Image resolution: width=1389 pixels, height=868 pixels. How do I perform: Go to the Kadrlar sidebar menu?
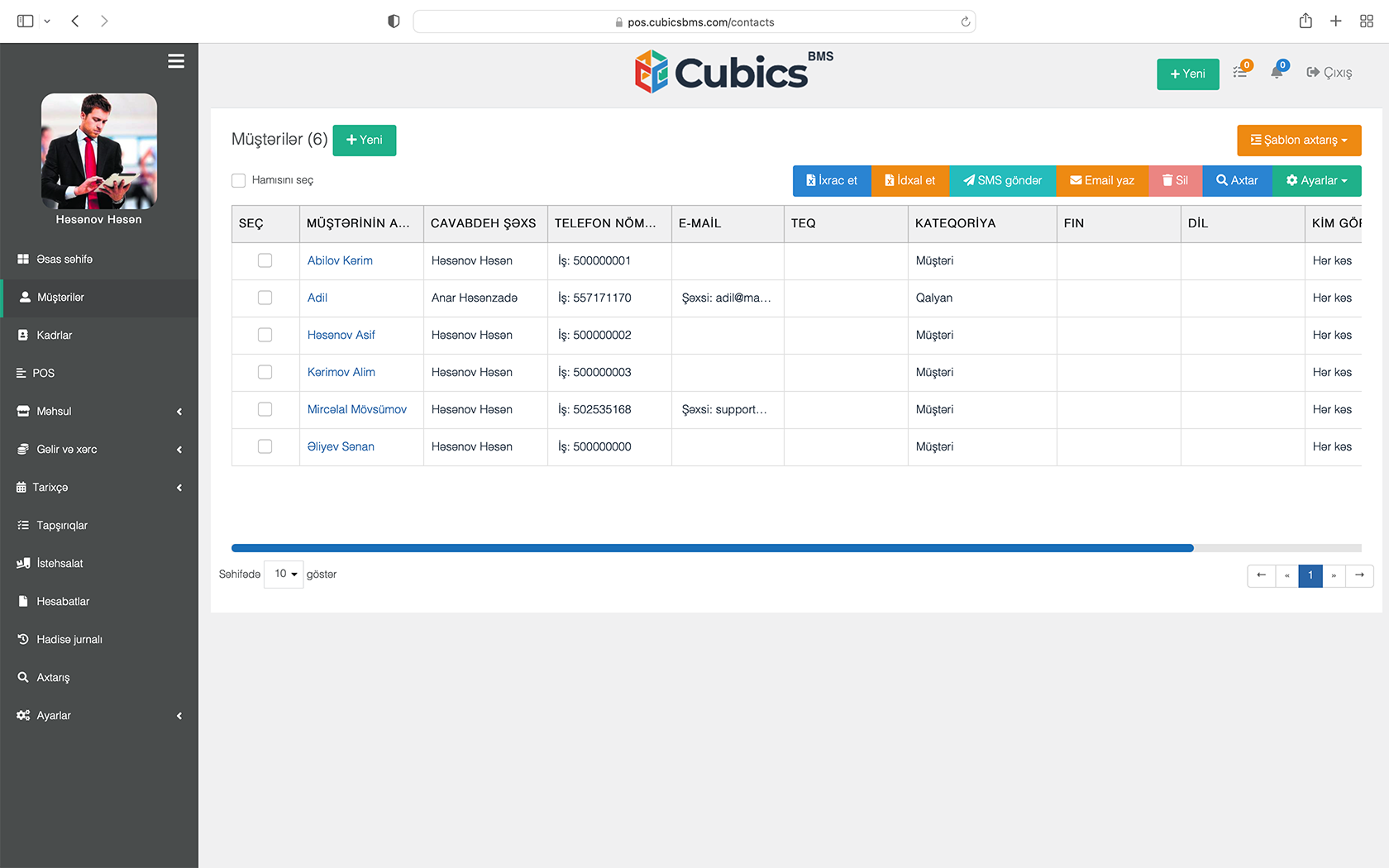[55, 335]
